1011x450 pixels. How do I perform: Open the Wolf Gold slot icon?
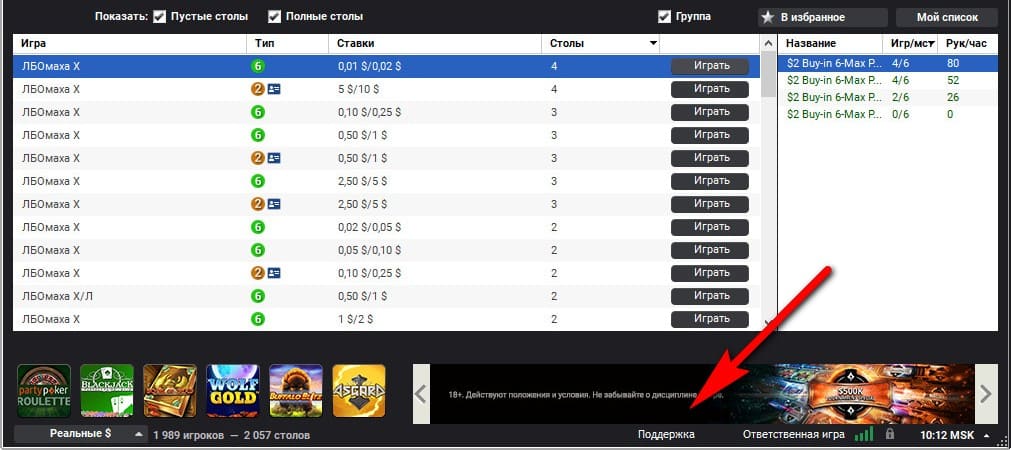point(233,391)
